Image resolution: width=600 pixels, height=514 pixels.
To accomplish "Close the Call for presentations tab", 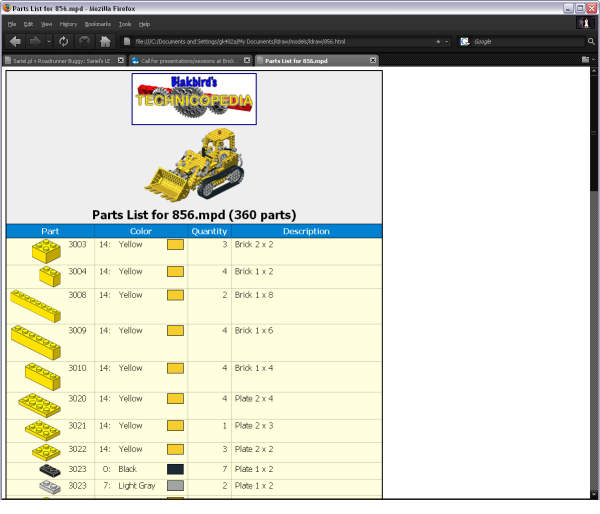I will 247,60.
